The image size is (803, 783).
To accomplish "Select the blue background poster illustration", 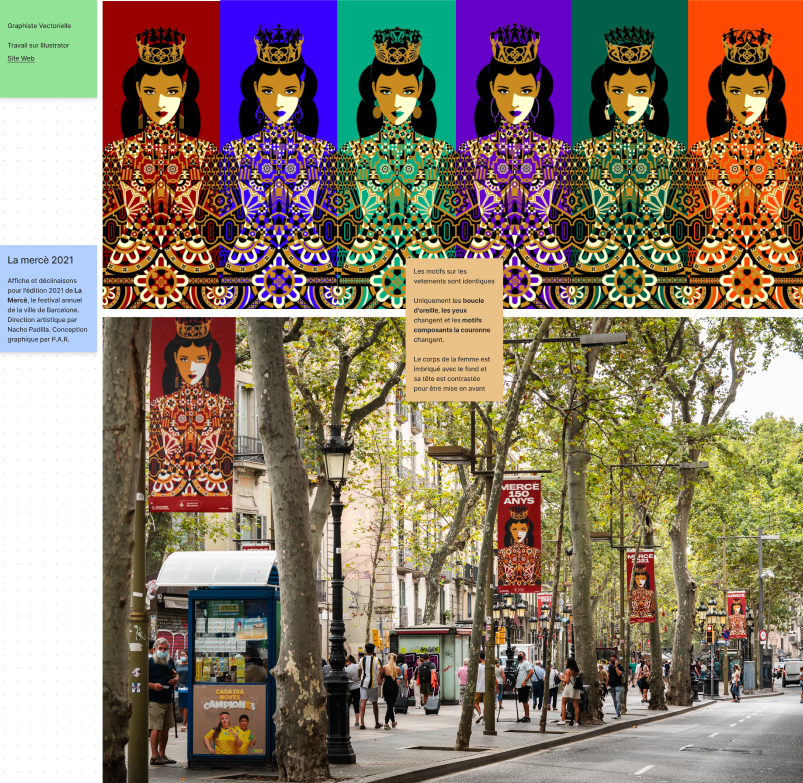I will point(279,155).
